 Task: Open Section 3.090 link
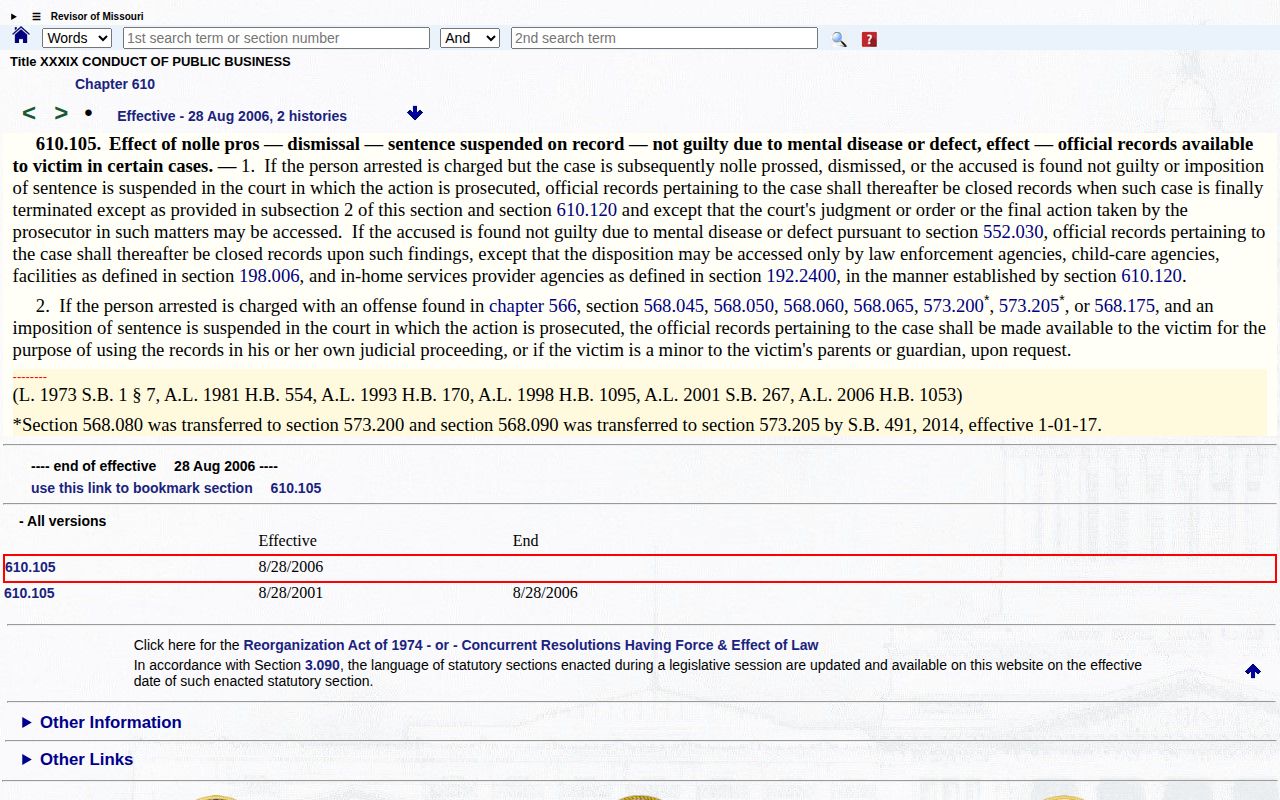(x=323, y=665)
